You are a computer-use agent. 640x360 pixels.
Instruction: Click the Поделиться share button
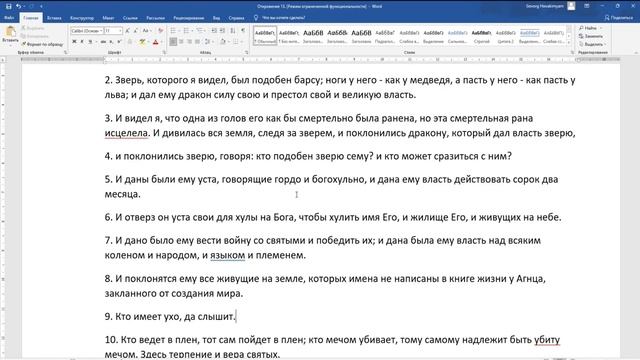click(619, 18)
